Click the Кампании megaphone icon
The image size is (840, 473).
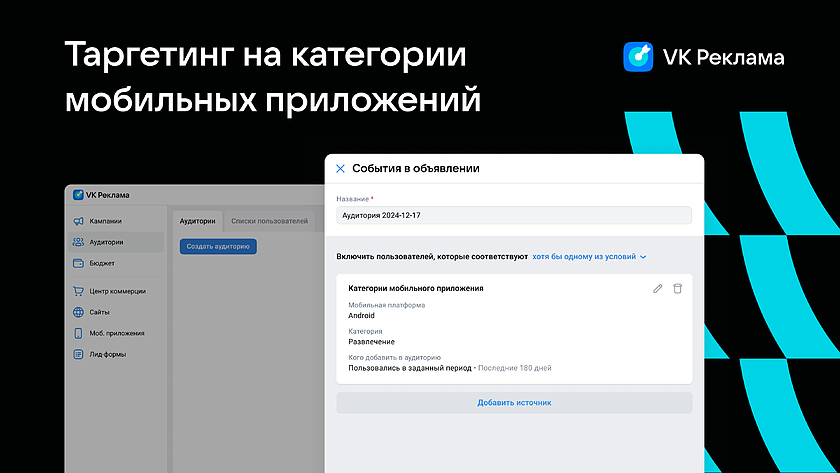pyautogui.click(x=78, y=221)
